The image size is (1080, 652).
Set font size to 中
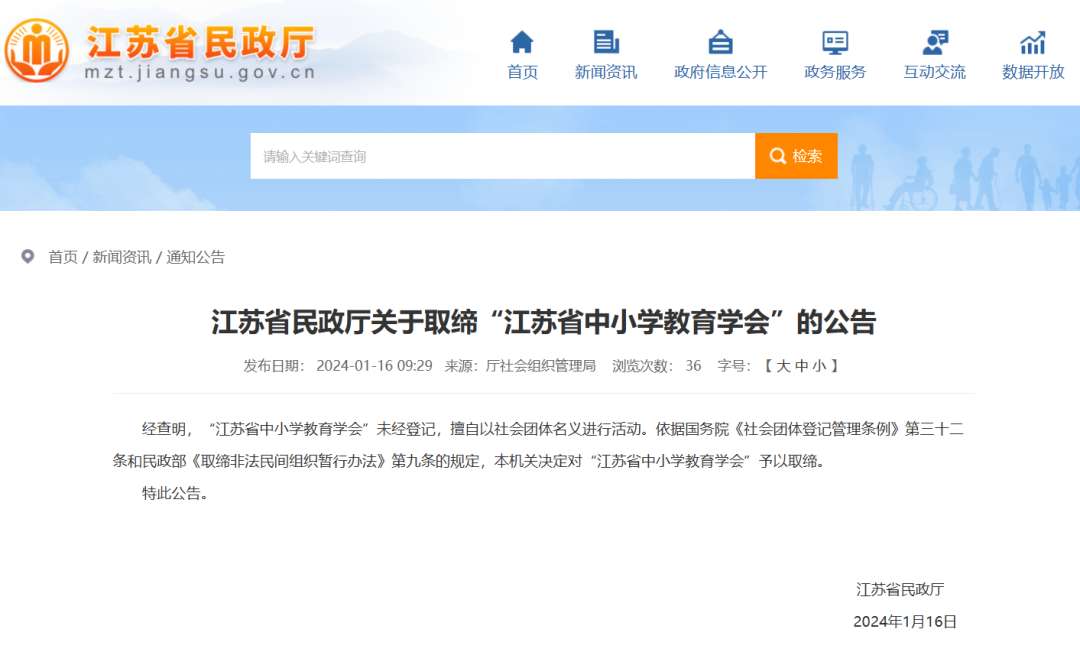click(x=801, y=366)
